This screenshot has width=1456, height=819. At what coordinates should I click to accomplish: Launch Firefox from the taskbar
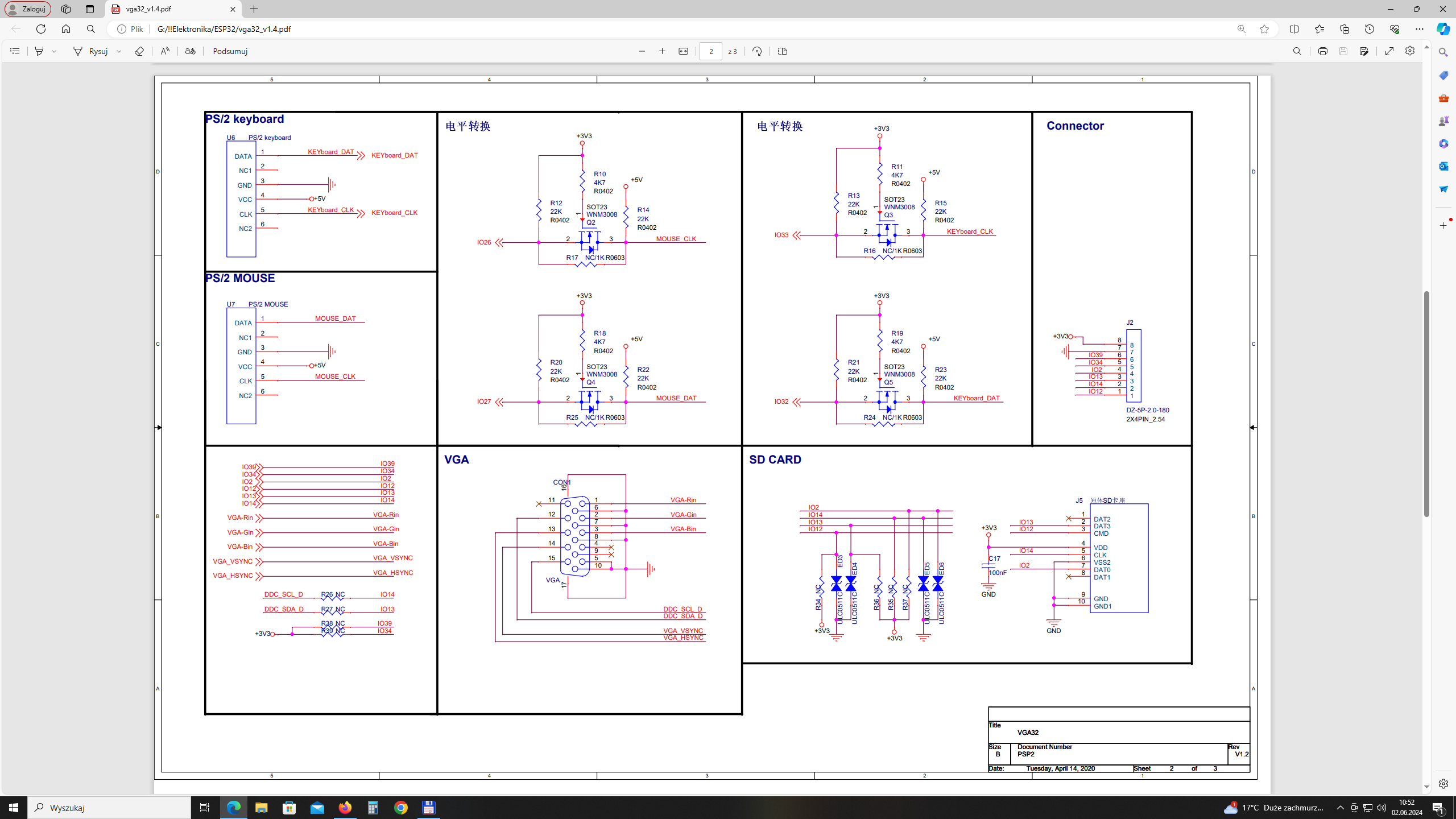pyautogui.click(x=345, y=808)
